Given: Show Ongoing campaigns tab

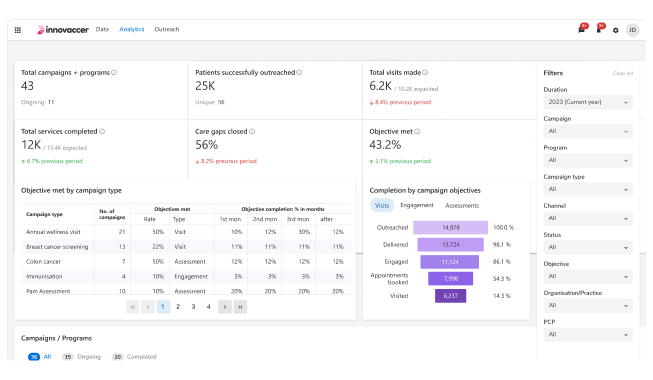Looking at the screenshot, I should pos(82,357).
